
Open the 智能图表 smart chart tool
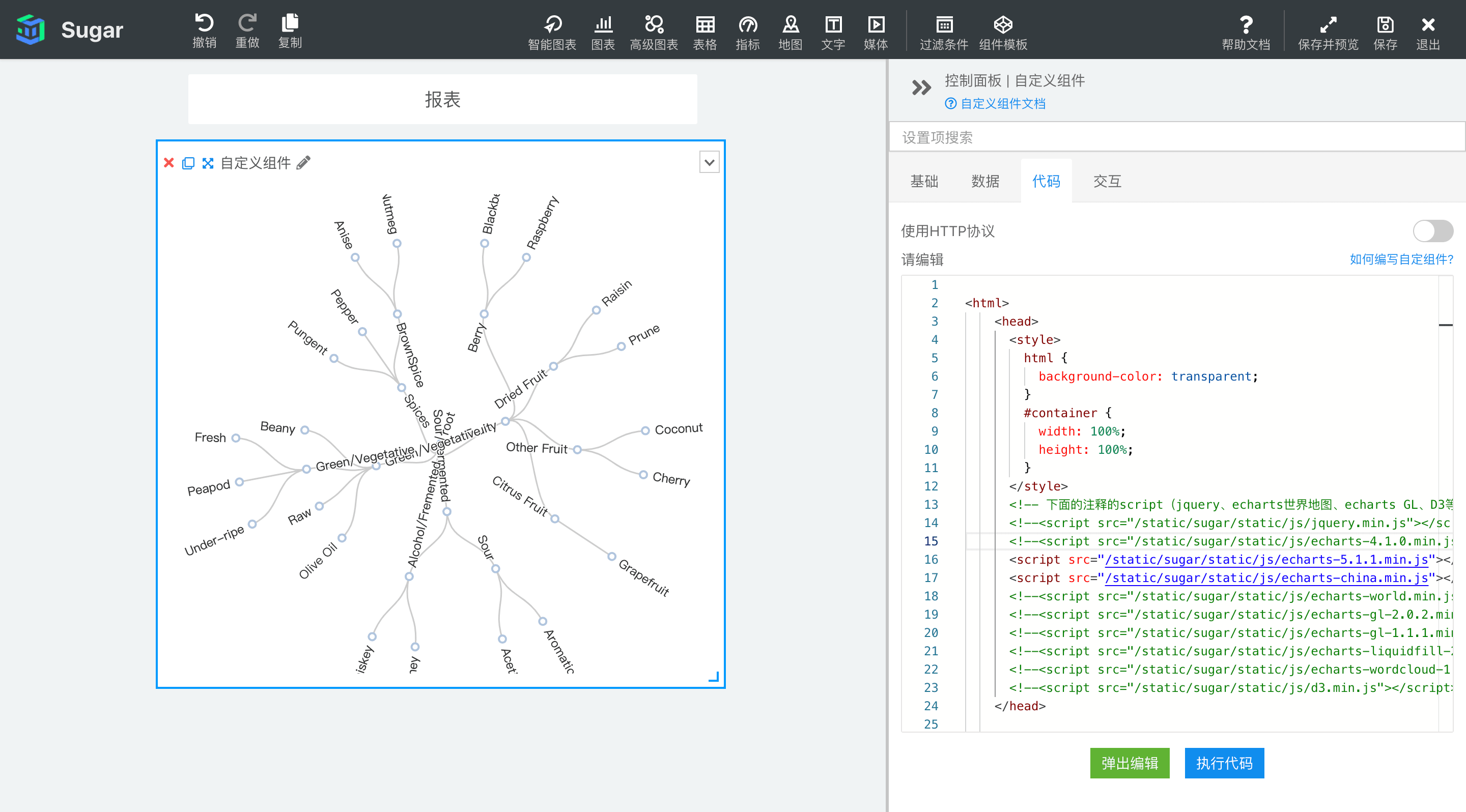[551, 33]
